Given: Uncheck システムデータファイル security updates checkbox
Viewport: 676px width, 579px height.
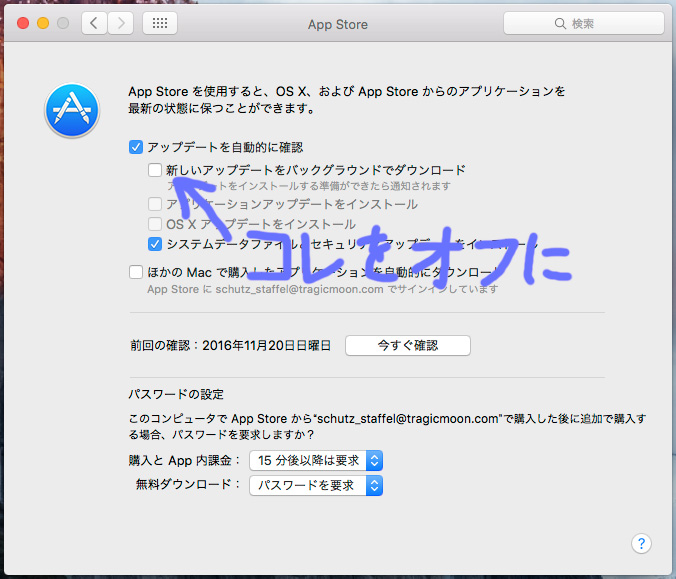Looking at the screenshot, I should pyautogui.click(x=155, y=244).
